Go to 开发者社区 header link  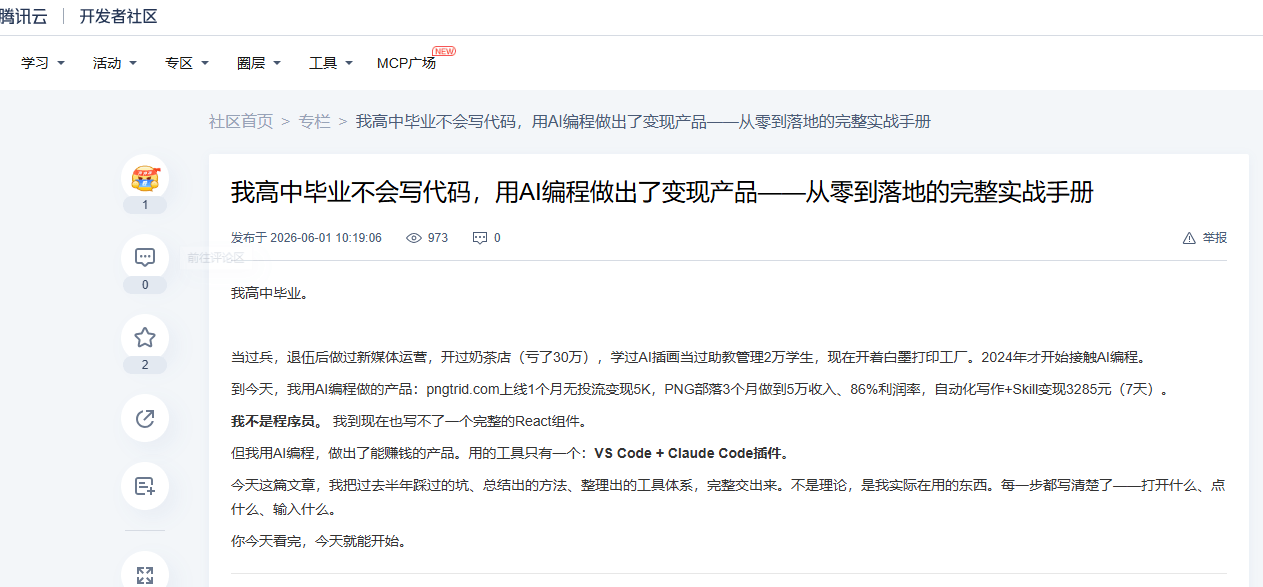pyautogui.click(x=118, y=17)
